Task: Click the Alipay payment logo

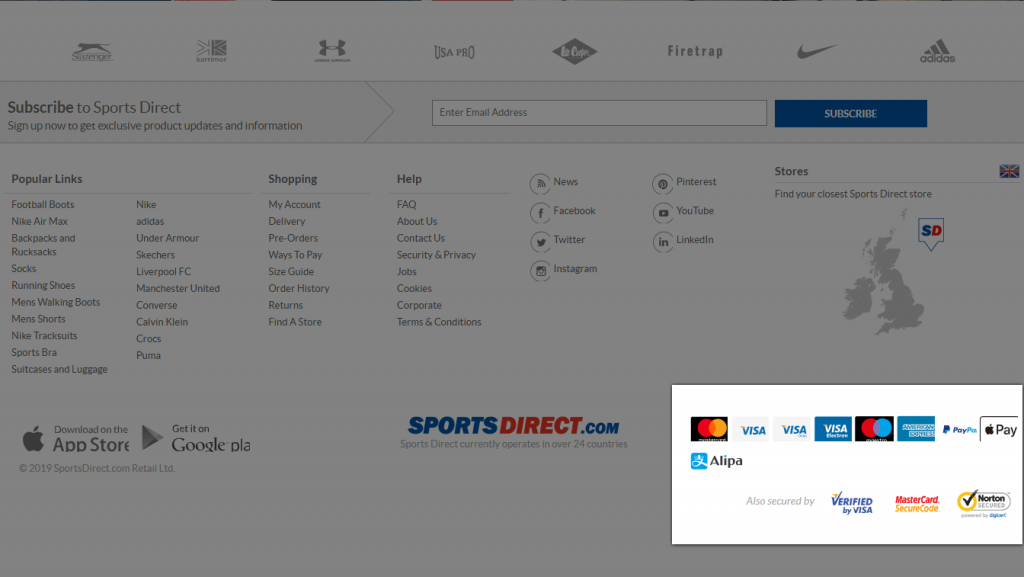Action: coord(715,461)
